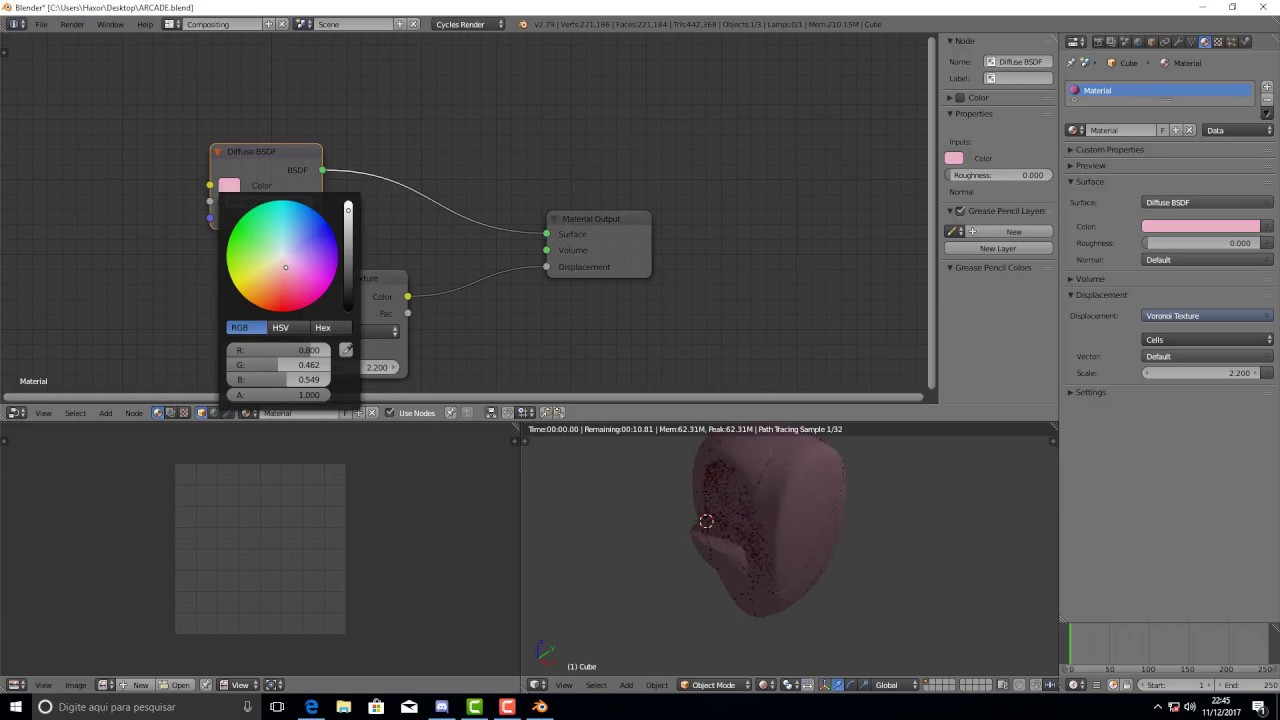This screenshot has height=720, width=1280.
Task: Open the Mesh Data triangle tab icon
Action: point(1191,42)
